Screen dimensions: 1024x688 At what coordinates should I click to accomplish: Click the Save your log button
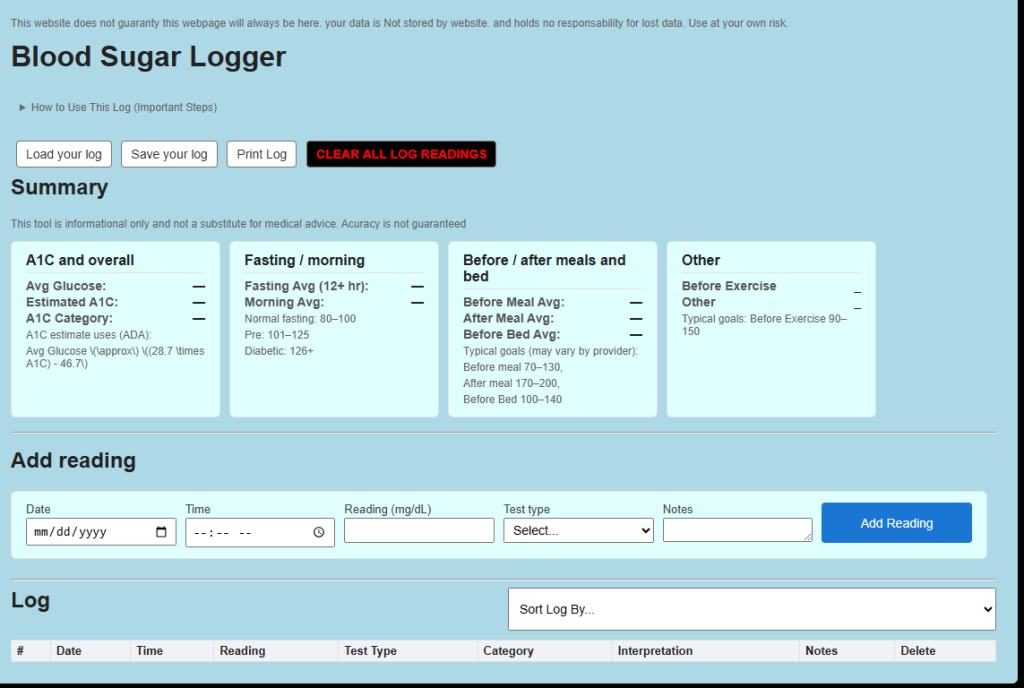[169, 154]
